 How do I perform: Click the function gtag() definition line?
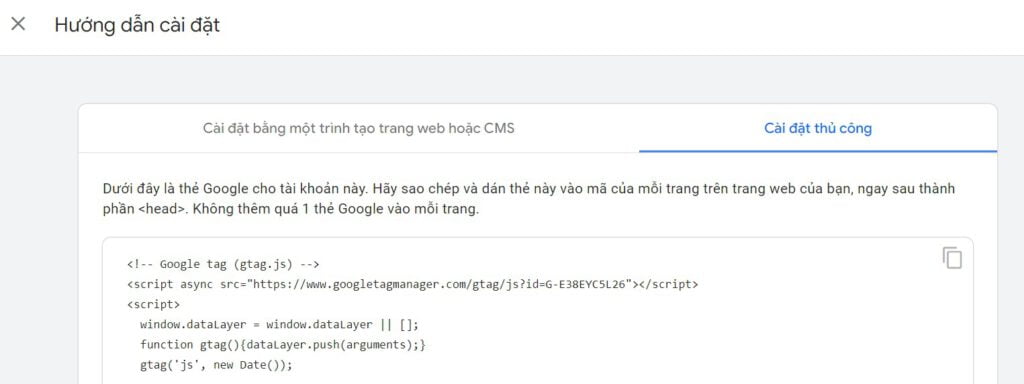point(283,344)
